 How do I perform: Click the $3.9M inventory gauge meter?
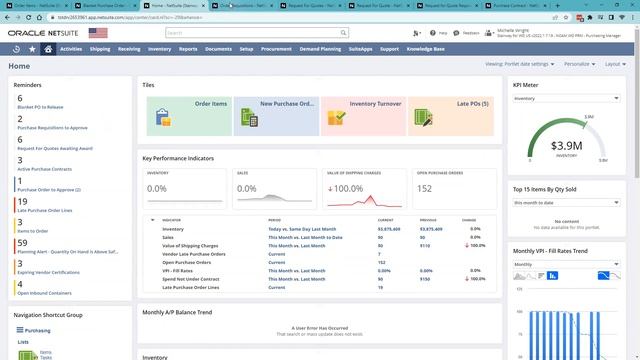(567, 139)
